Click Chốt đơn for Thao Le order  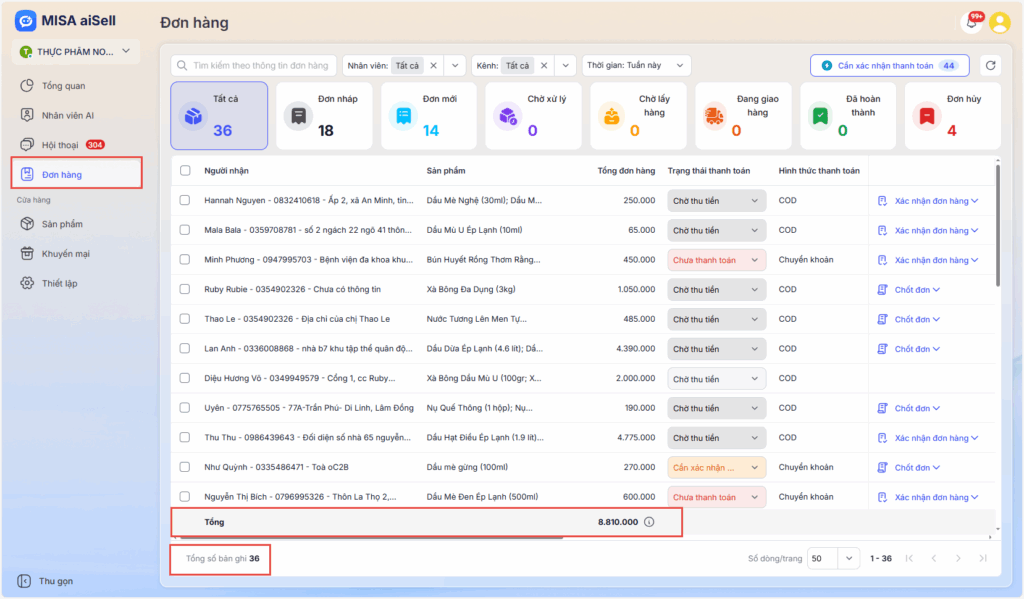[910, 320]
